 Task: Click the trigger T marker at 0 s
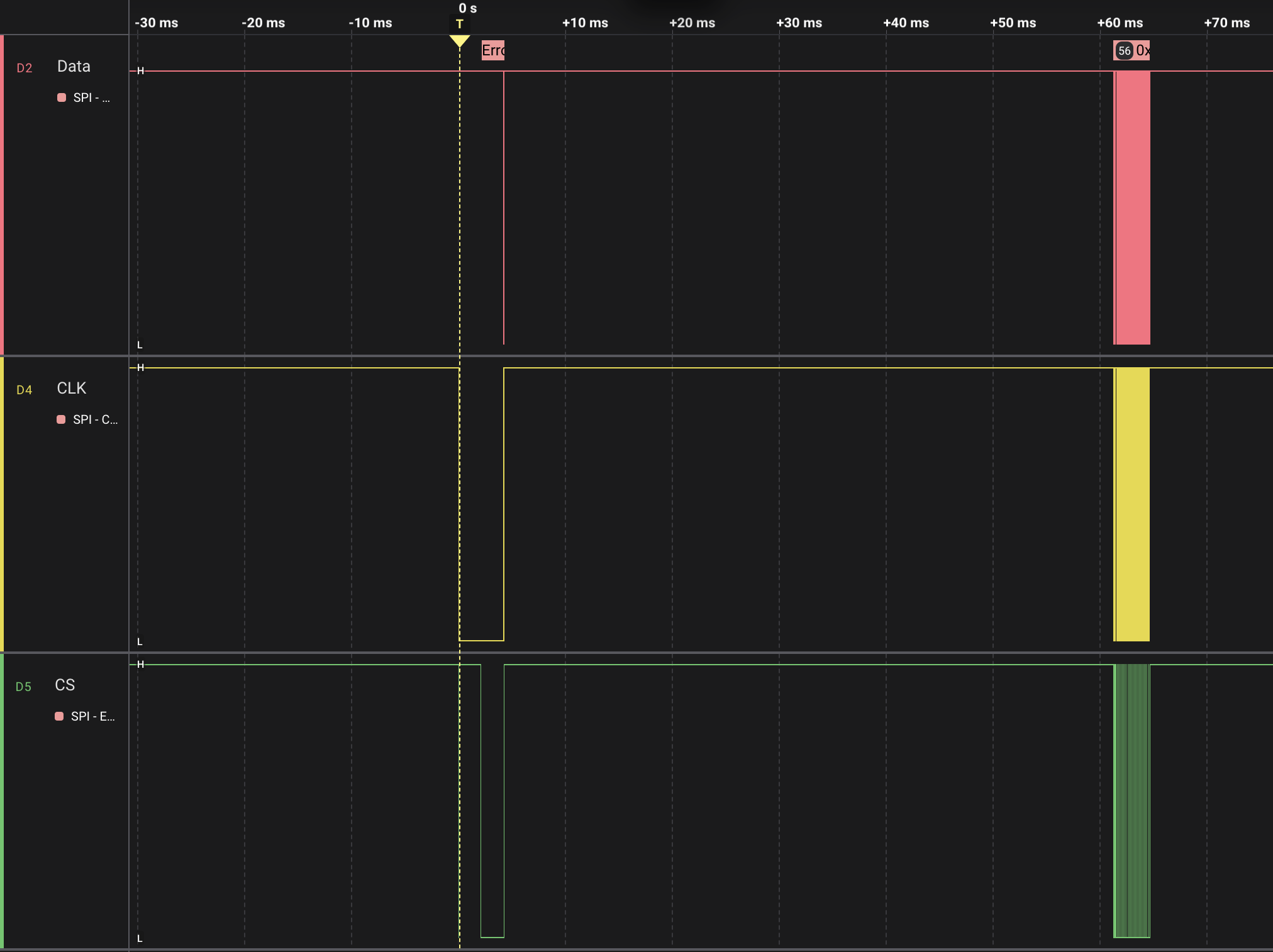click(460, 24)
